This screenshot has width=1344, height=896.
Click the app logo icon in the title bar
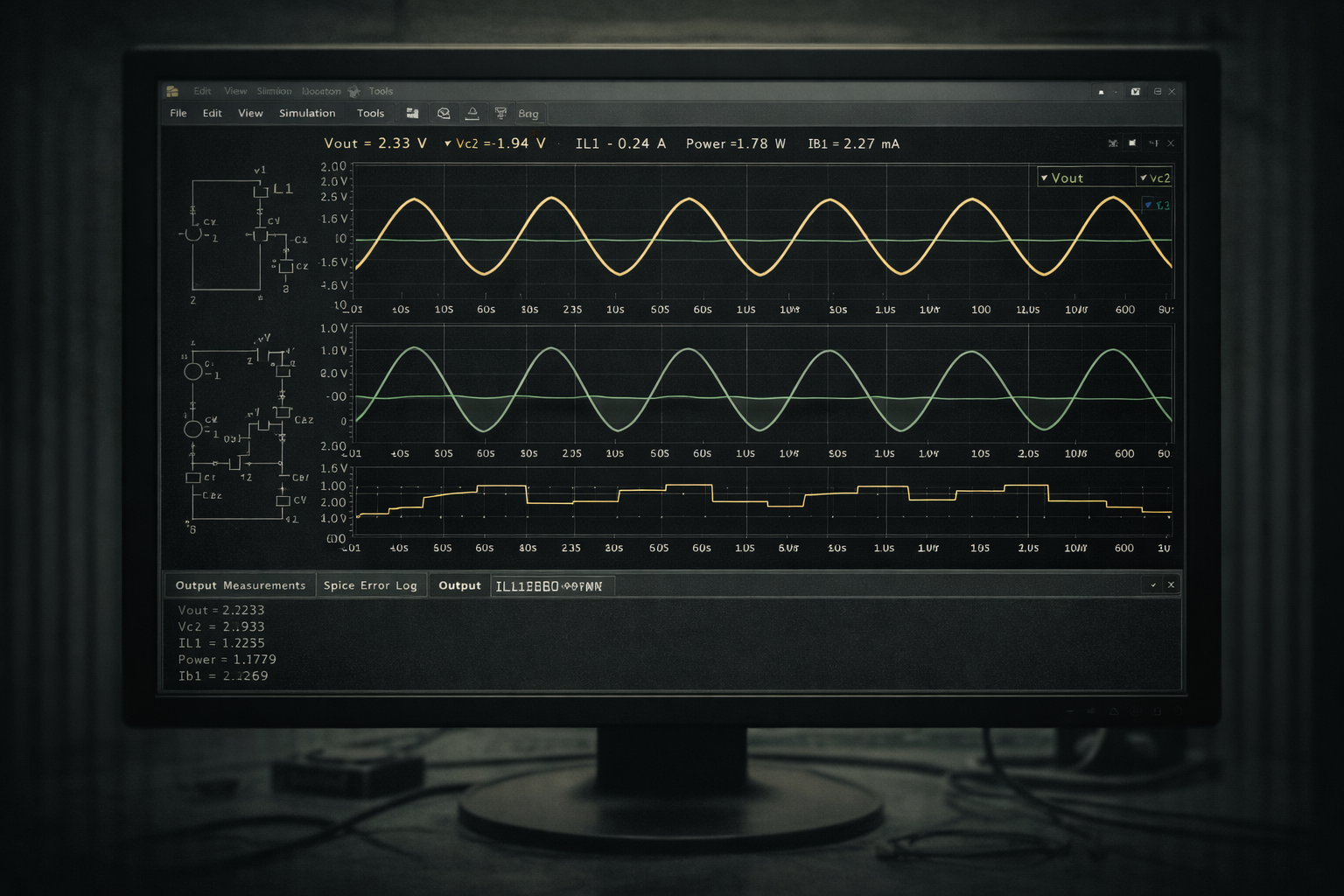click(x=172, y=91)
